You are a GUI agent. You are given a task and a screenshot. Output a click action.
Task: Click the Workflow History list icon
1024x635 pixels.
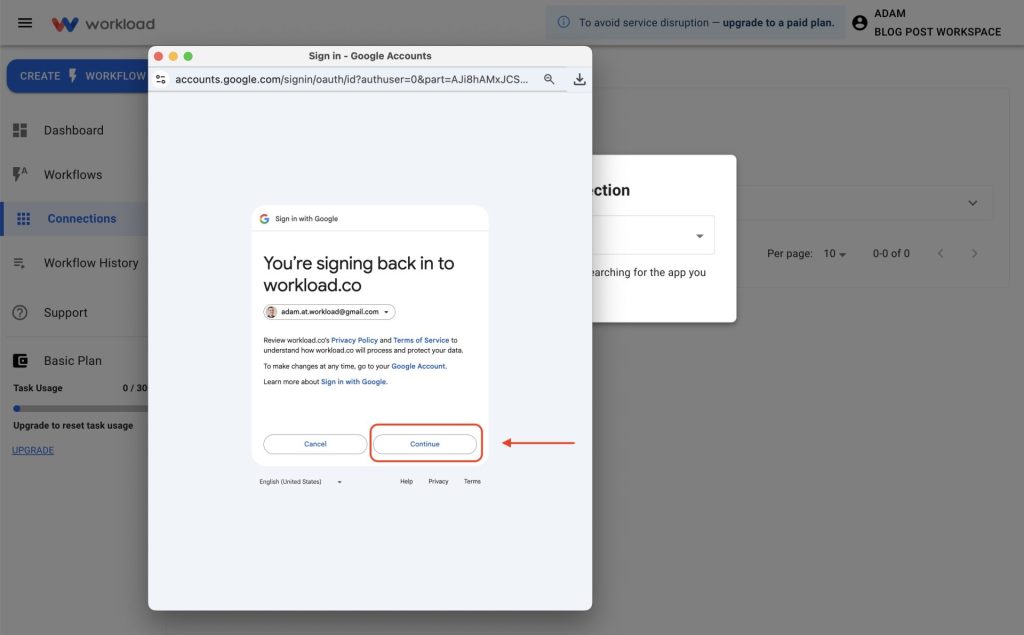point(20,263)
